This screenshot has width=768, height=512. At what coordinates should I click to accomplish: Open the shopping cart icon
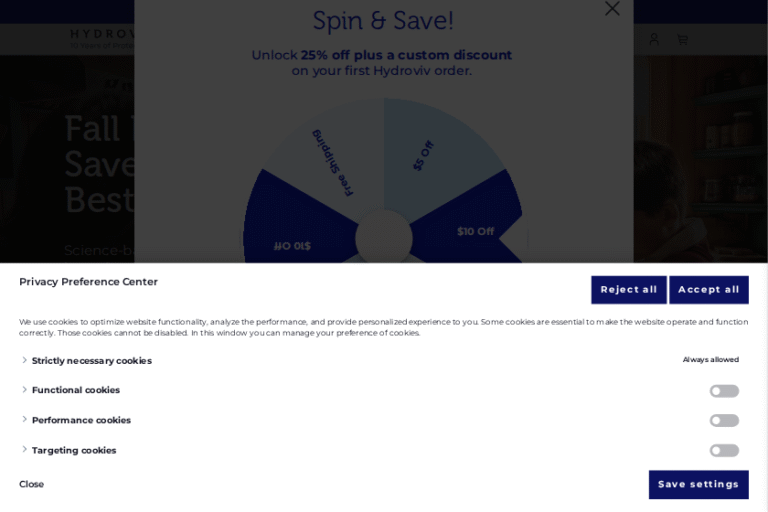[x=683, y=39]
